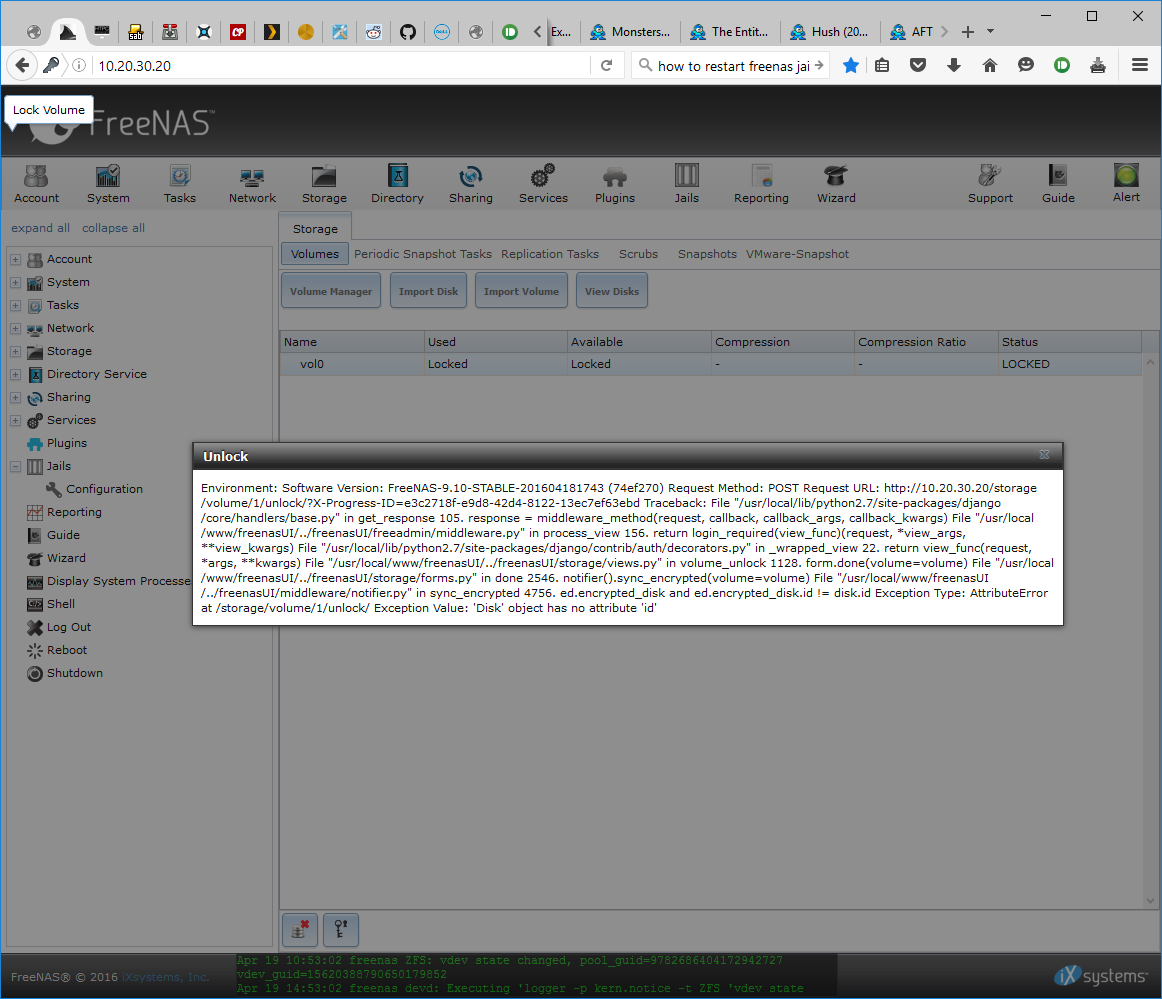
Task: Launch the Wizard from top toolbar
Action: [x=836, y=184]
